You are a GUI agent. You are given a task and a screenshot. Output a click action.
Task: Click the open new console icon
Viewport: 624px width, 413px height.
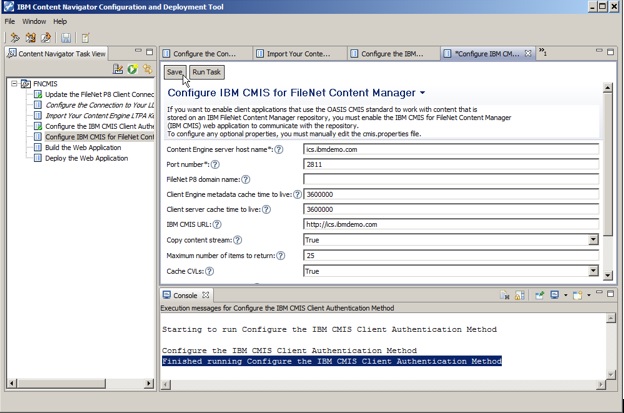pos(577,295)
